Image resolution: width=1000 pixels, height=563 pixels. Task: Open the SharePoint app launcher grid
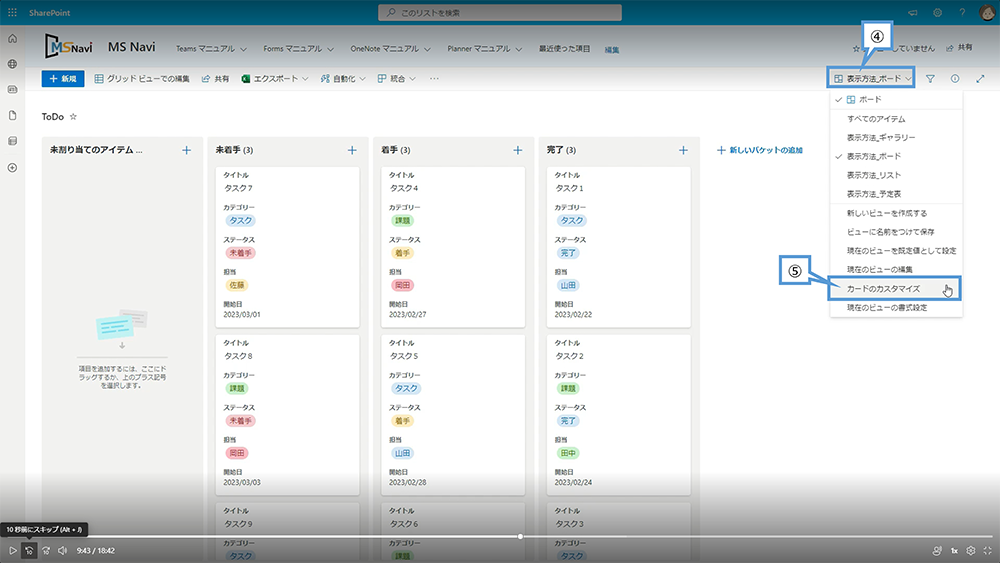coord(12,12)
